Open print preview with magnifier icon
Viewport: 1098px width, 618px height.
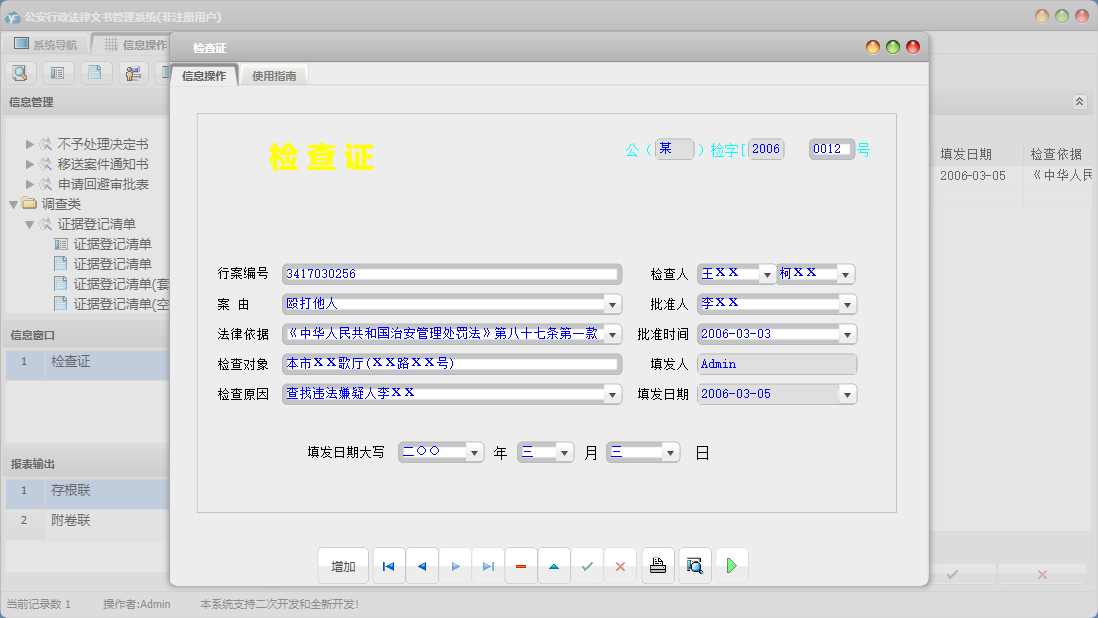pos(694,566)
